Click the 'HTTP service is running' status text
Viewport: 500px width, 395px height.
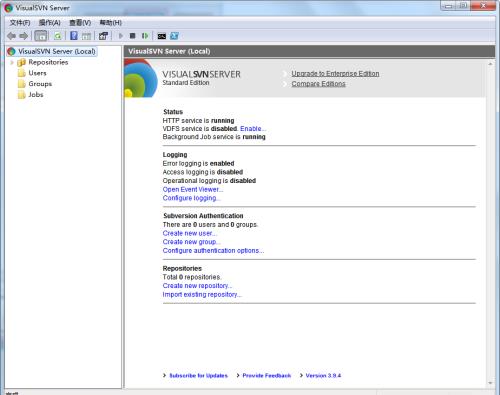tap(198, 121)
